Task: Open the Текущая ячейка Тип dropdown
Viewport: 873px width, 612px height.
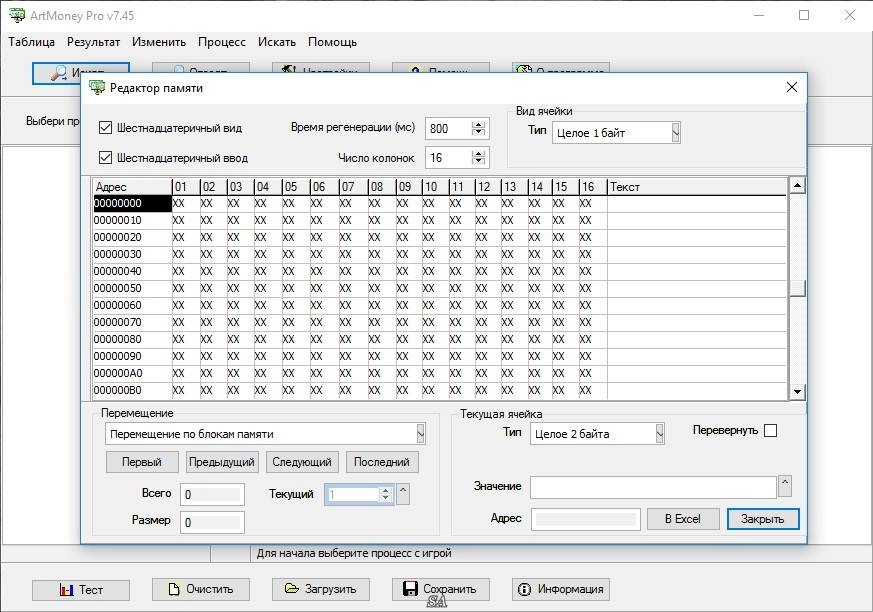Action: tap(659, 434)
